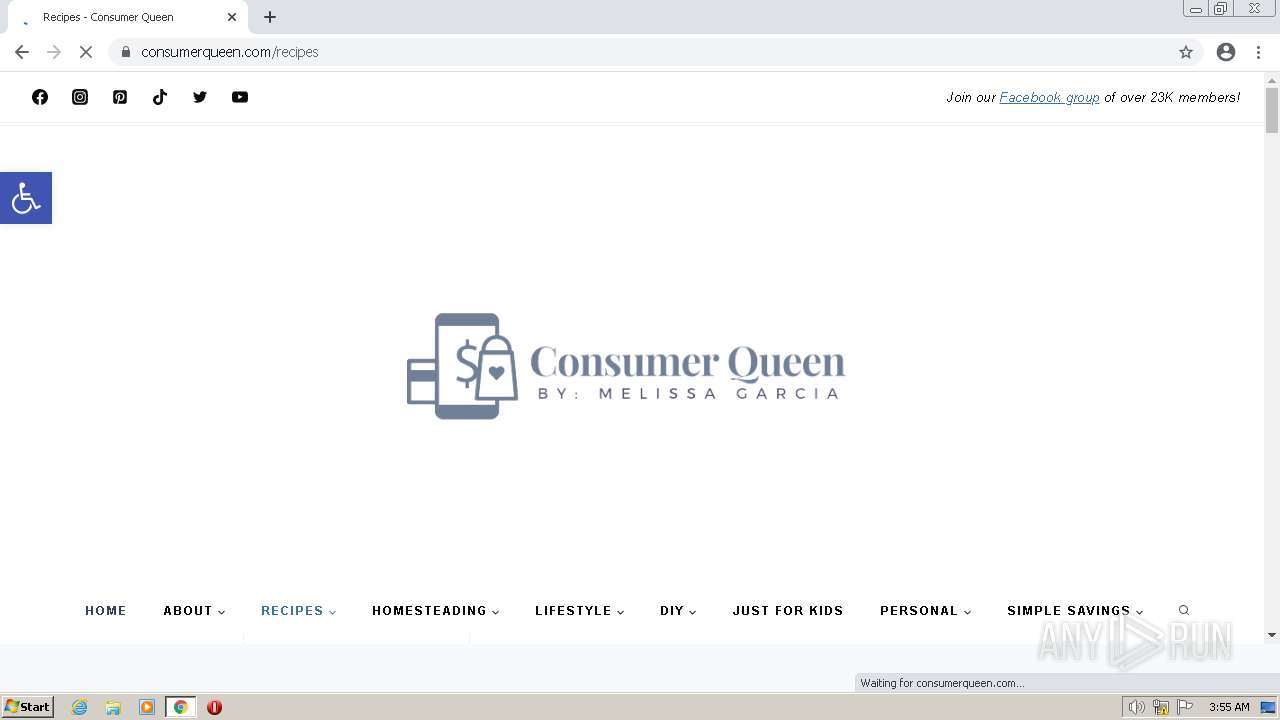This screenshot has height=720, width=1280.
Task: Open the DIY menu item
Action: 672,610
